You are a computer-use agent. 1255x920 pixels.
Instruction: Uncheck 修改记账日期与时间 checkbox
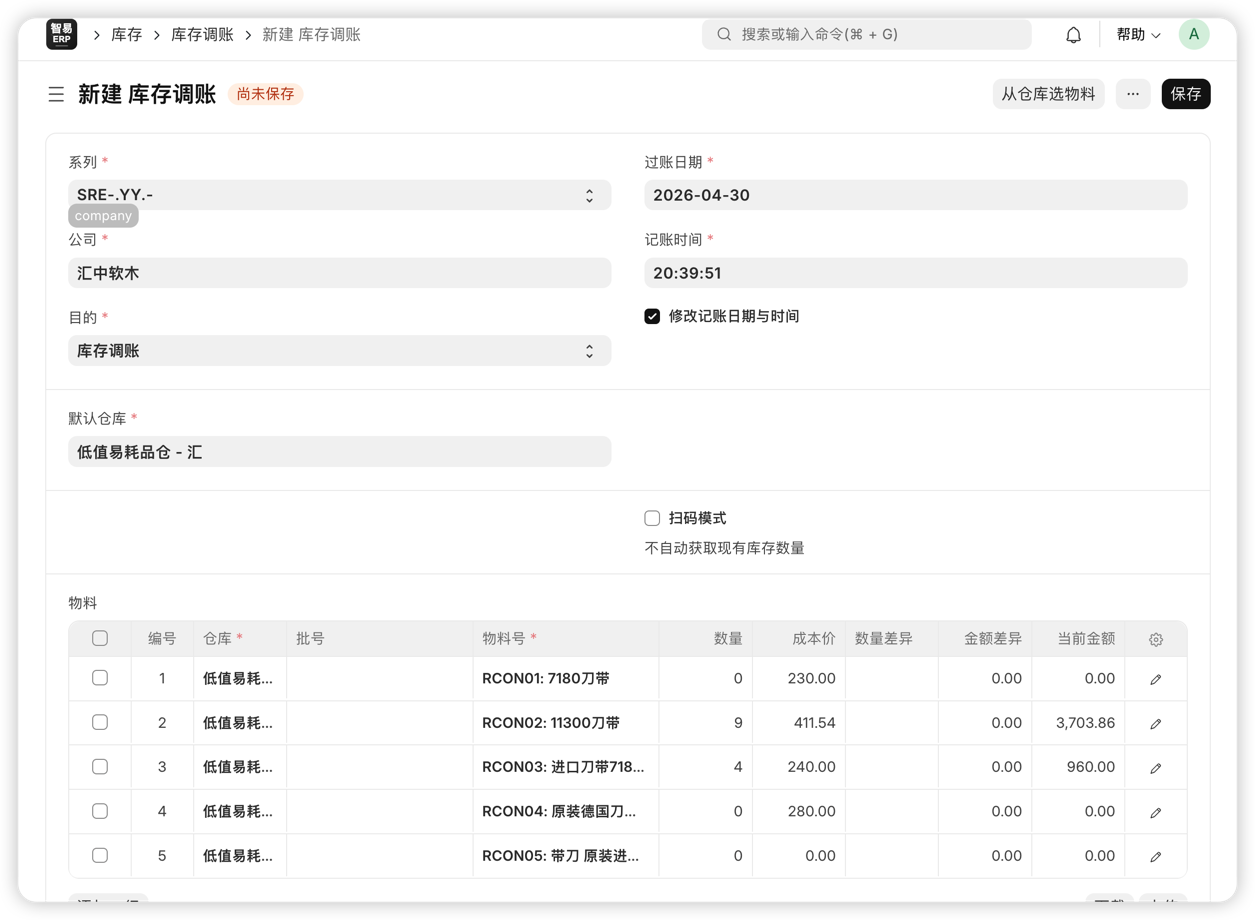click(x=652, y=316)
